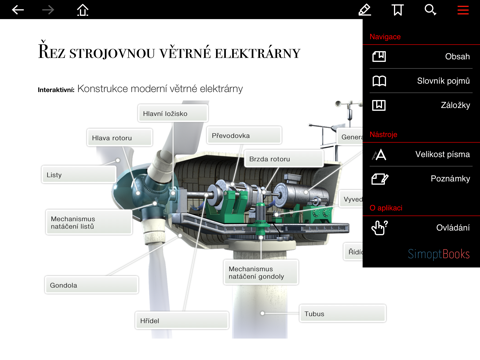This screenshot has width=480, height=360.
Task: Go back with the left arrow icon
Action: point(18,10)
